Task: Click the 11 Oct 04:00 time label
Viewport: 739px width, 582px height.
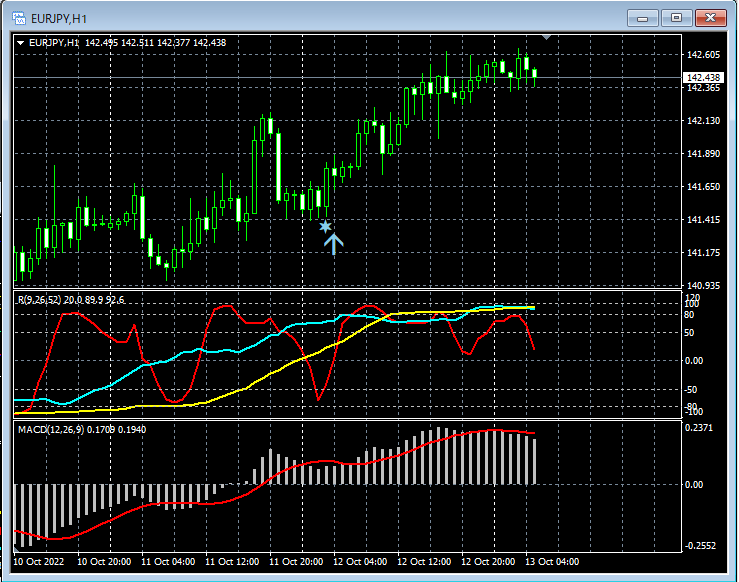Action: pyautogui.click(x=168, y=562)
